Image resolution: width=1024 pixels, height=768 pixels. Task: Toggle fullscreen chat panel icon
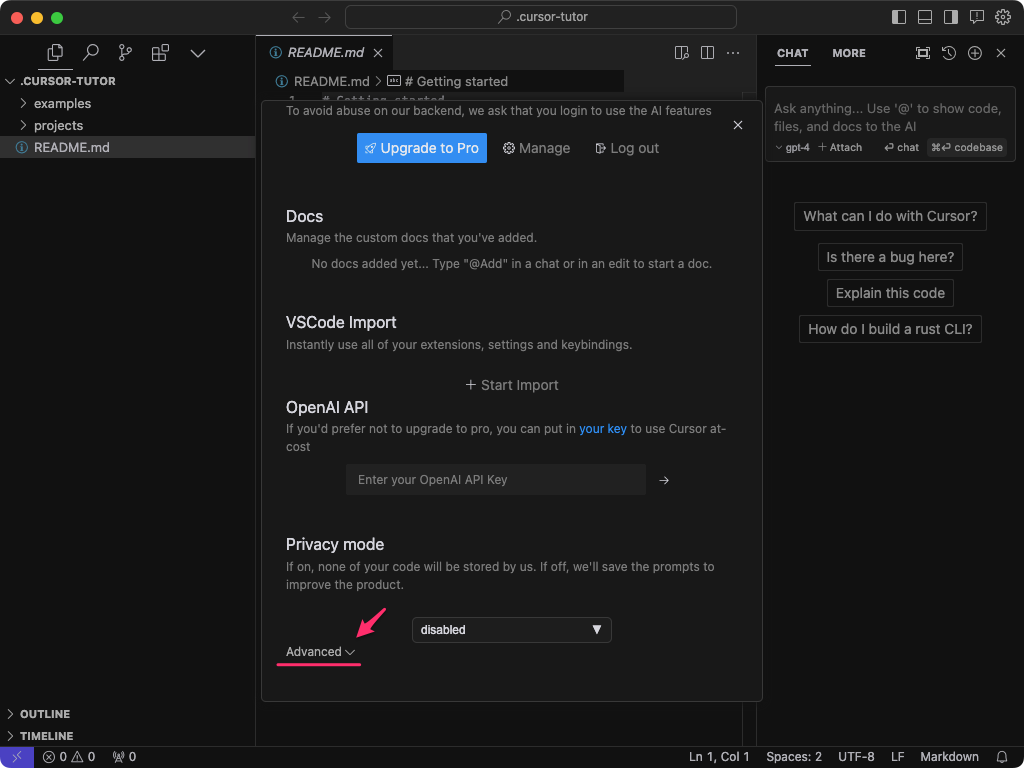(x=923, y=54)
